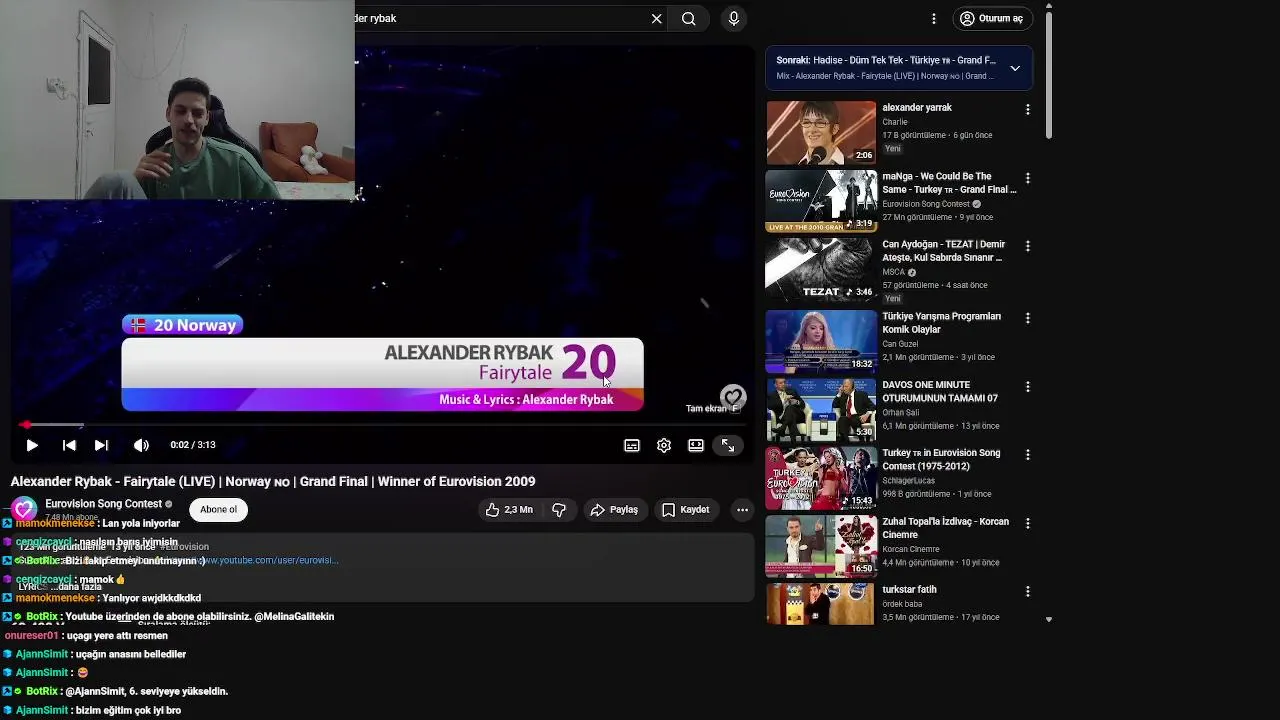Viewport: 1280px width, 720px height.
Task: Open alexander yarrak video thumbnail
Action: [x=821, y=132]
